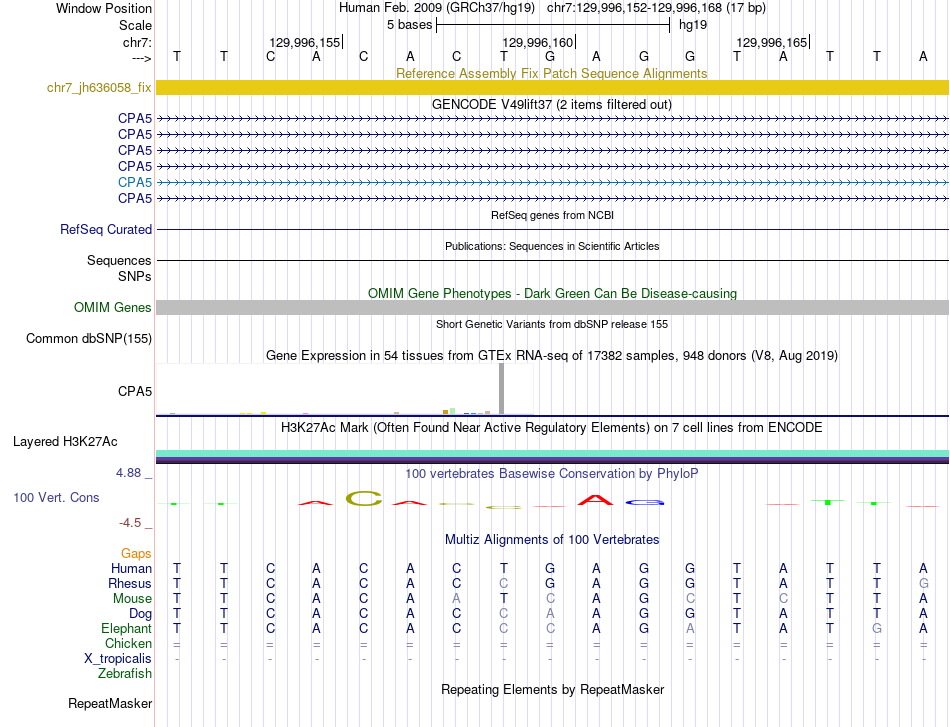
Task: Click the 5 bases scale text
Action: 410,25
